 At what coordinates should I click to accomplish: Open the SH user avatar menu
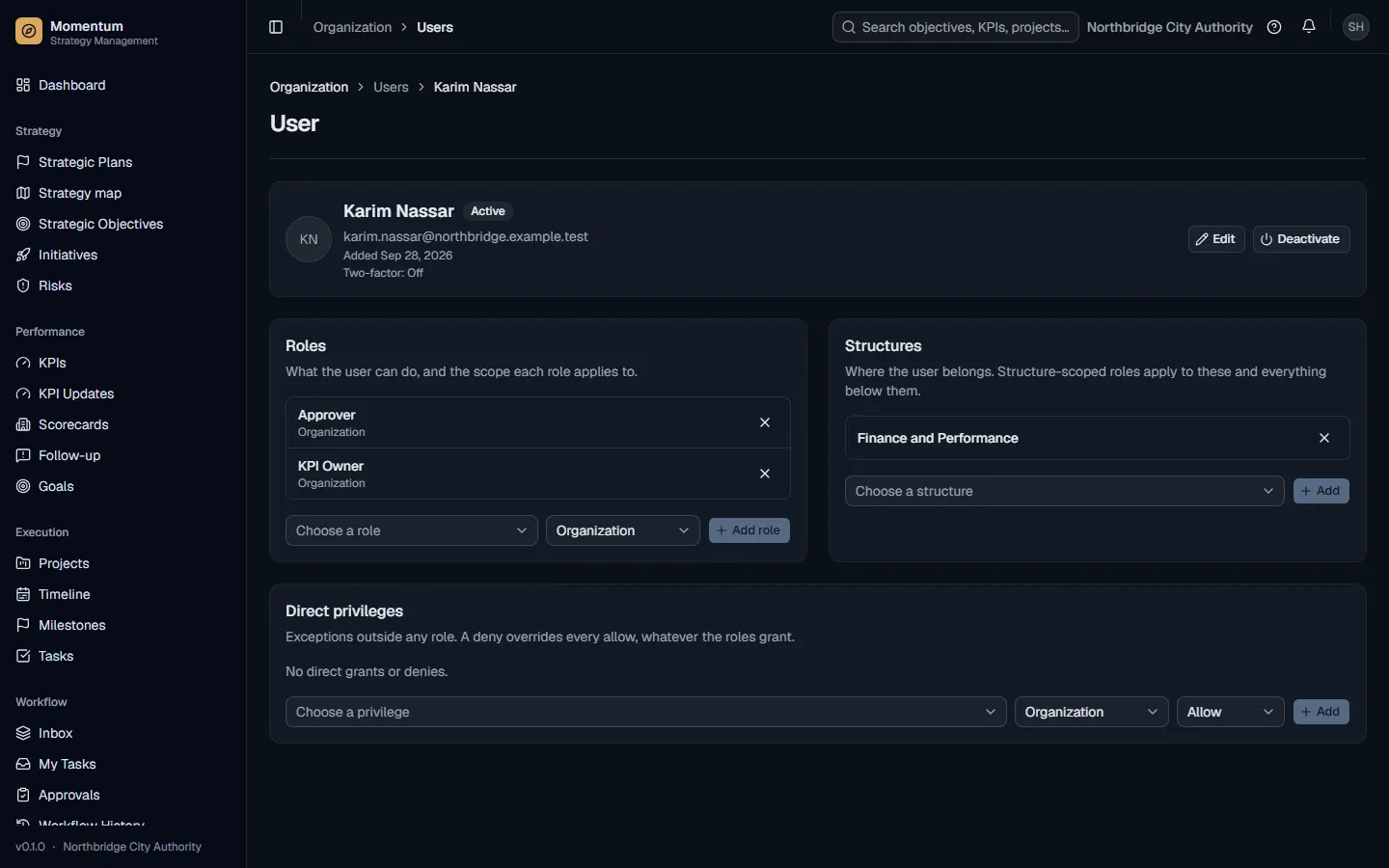1356,27
